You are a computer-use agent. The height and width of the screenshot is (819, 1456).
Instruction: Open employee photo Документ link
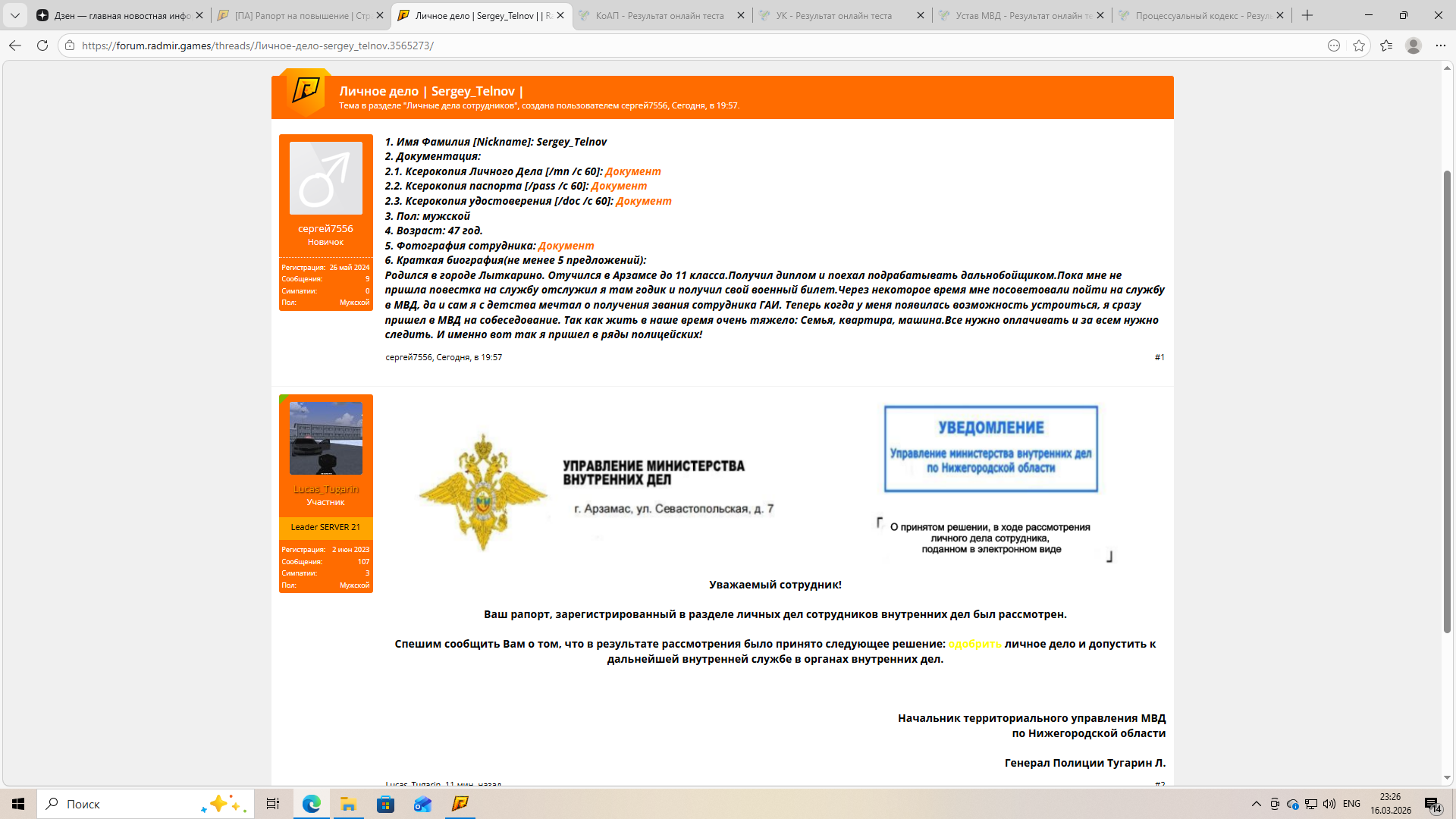[x=566, y=246]
